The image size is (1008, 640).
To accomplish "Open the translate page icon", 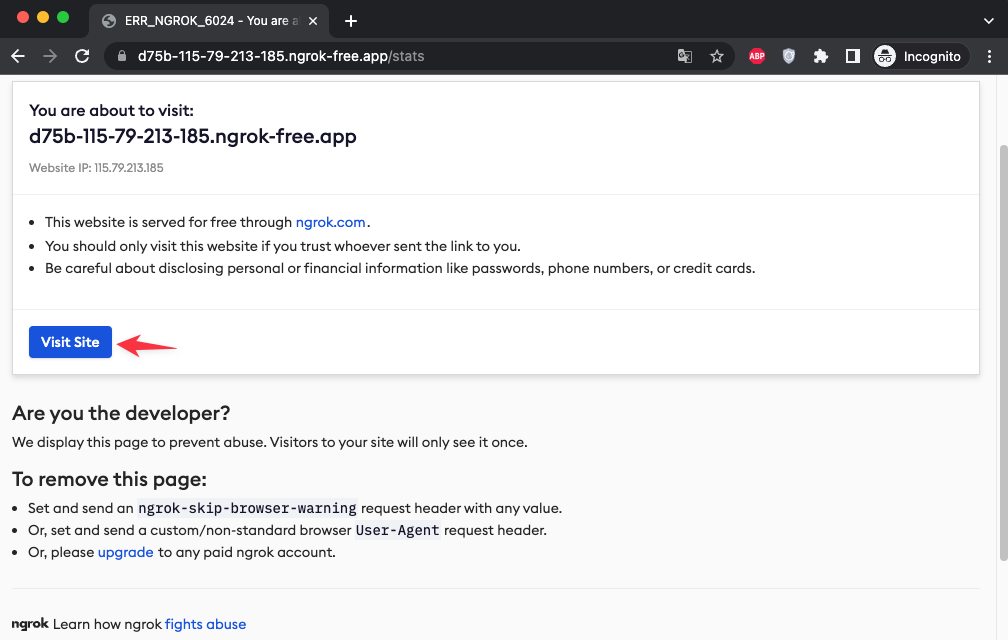I will 685,57.
